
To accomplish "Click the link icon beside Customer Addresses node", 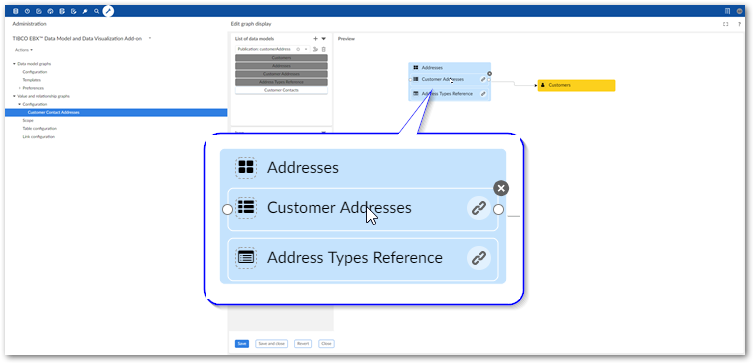I will click(483, 79).
